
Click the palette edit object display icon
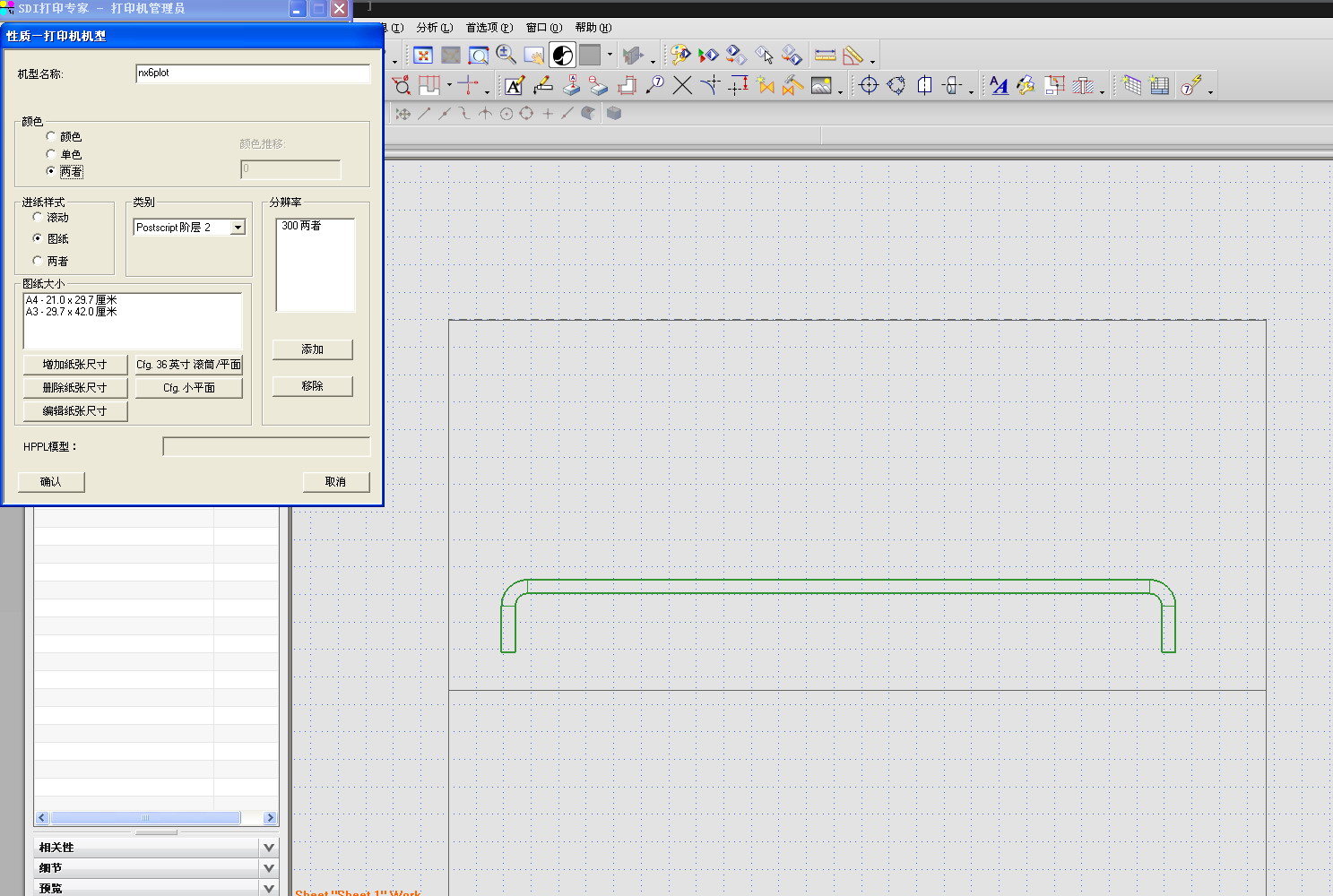coord(681,56)
